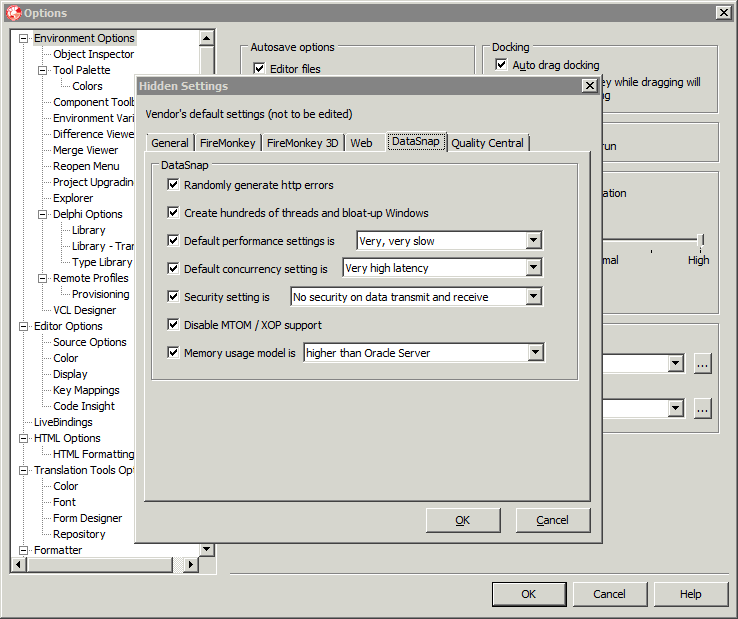The image size is (738, 619).
Task: Collapse the Editor Options tree node
Action: coord(23,326)
